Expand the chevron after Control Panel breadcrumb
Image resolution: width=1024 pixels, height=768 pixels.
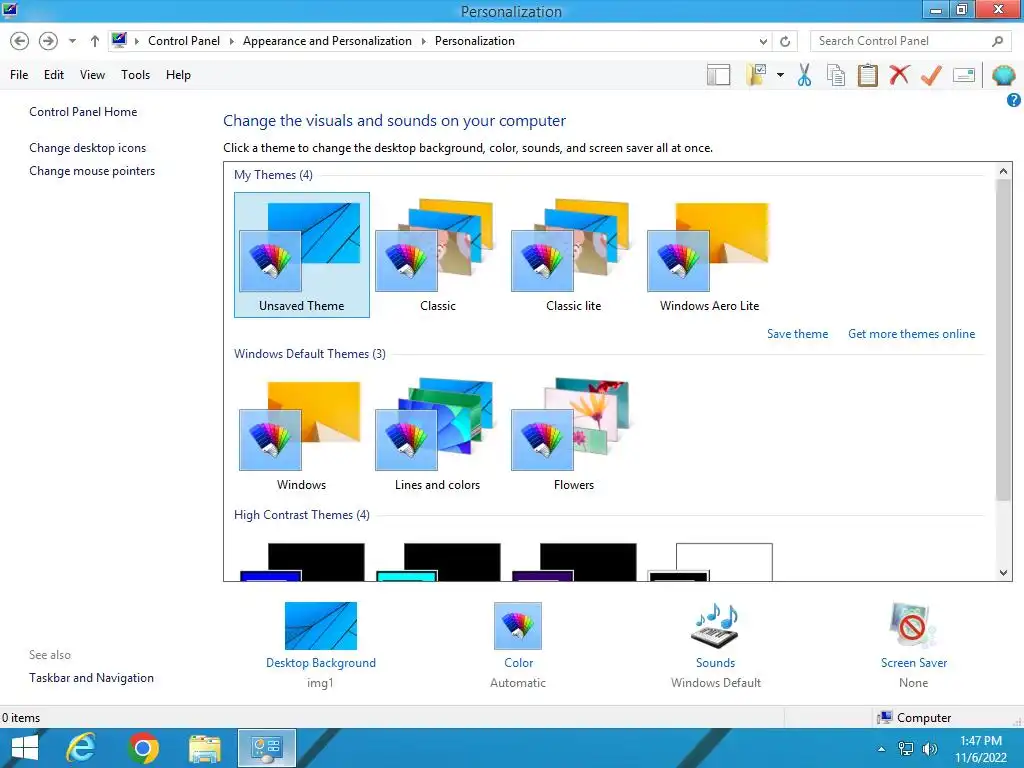point(231,41)
